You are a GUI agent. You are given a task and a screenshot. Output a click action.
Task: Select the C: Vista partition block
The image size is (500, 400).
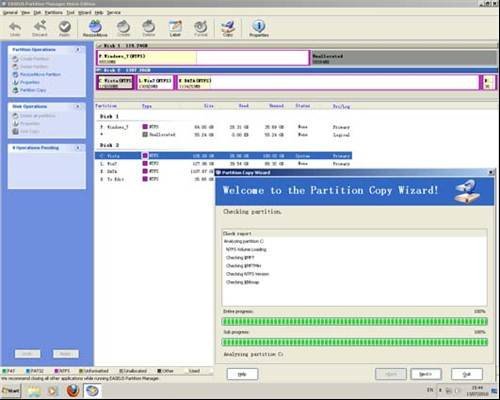pyautogui.click(x=116, y=82)
